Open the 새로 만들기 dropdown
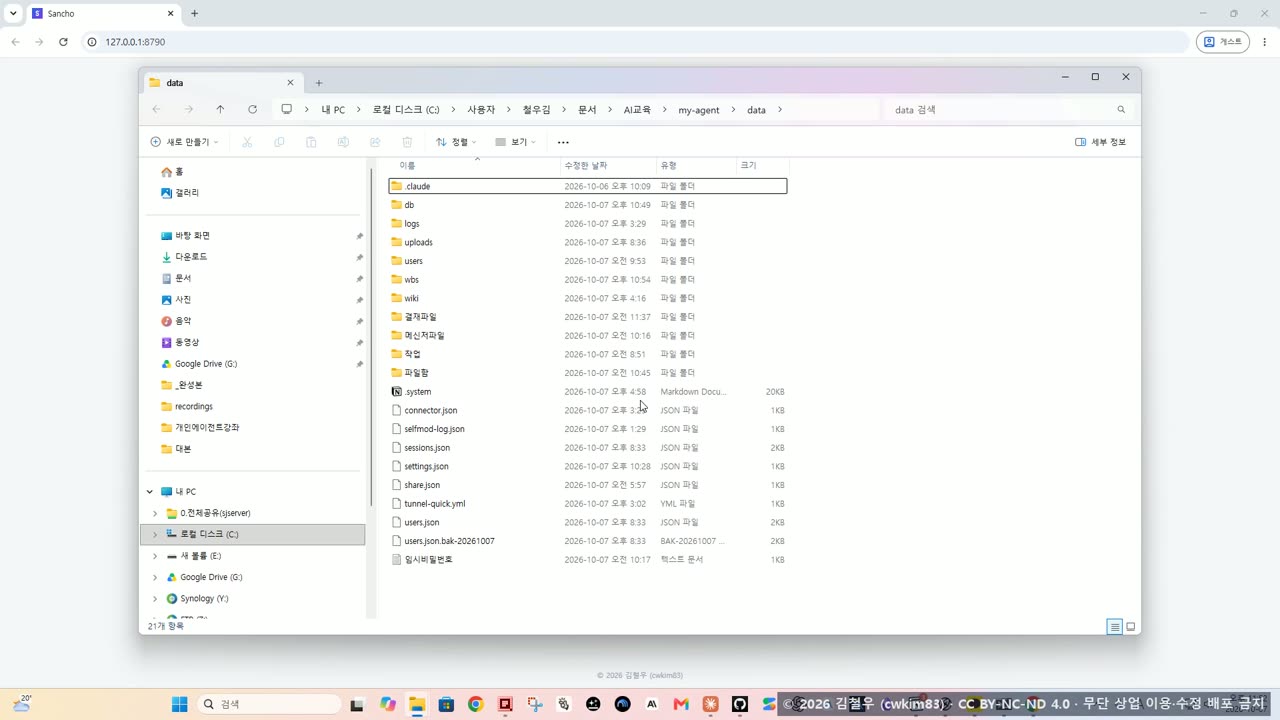Image resolution: width=1280 pixels, height=720 pixels. coord(184,142)
